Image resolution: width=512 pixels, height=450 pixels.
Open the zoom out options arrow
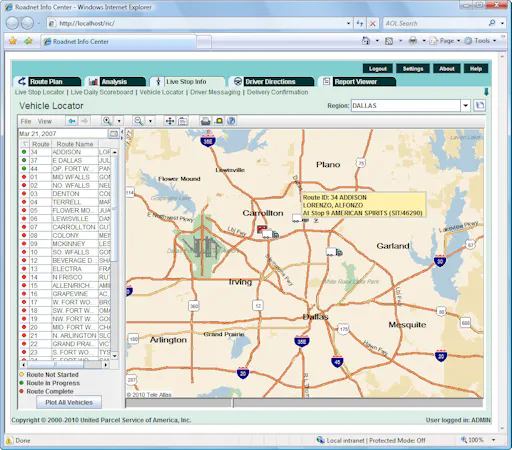[150, 121]
